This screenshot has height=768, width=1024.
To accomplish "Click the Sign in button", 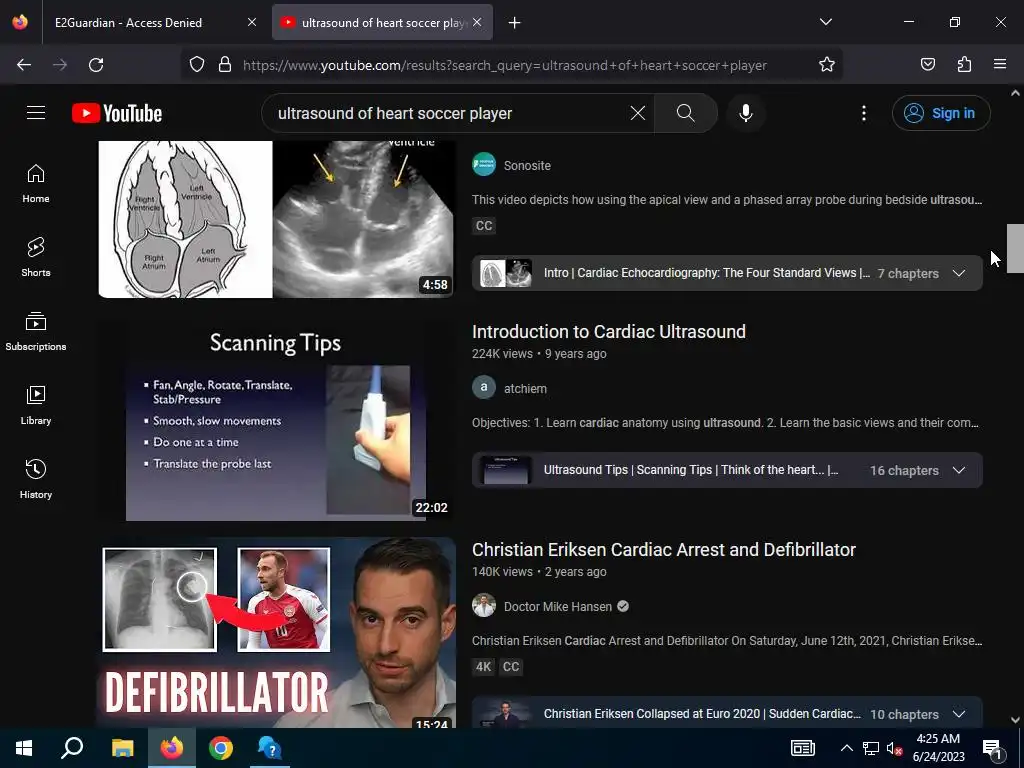I will point(941,113).
